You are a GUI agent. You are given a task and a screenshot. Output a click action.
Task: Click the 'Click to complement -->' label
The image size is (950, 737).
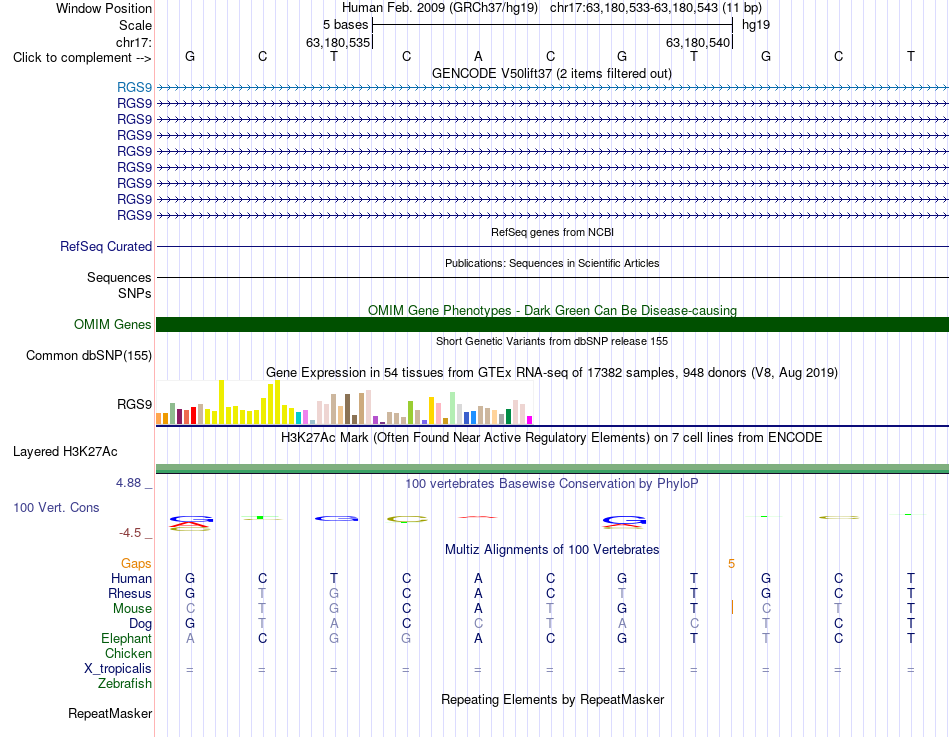pos(82,58)
